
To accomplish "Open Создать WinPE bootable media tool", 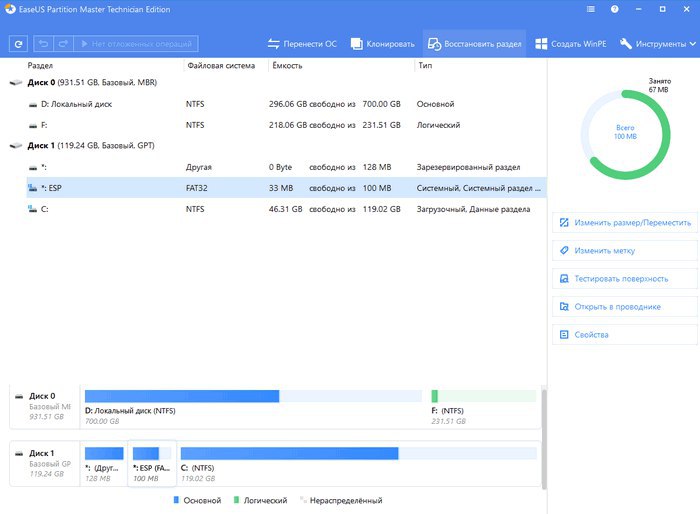I will point(571,44).
